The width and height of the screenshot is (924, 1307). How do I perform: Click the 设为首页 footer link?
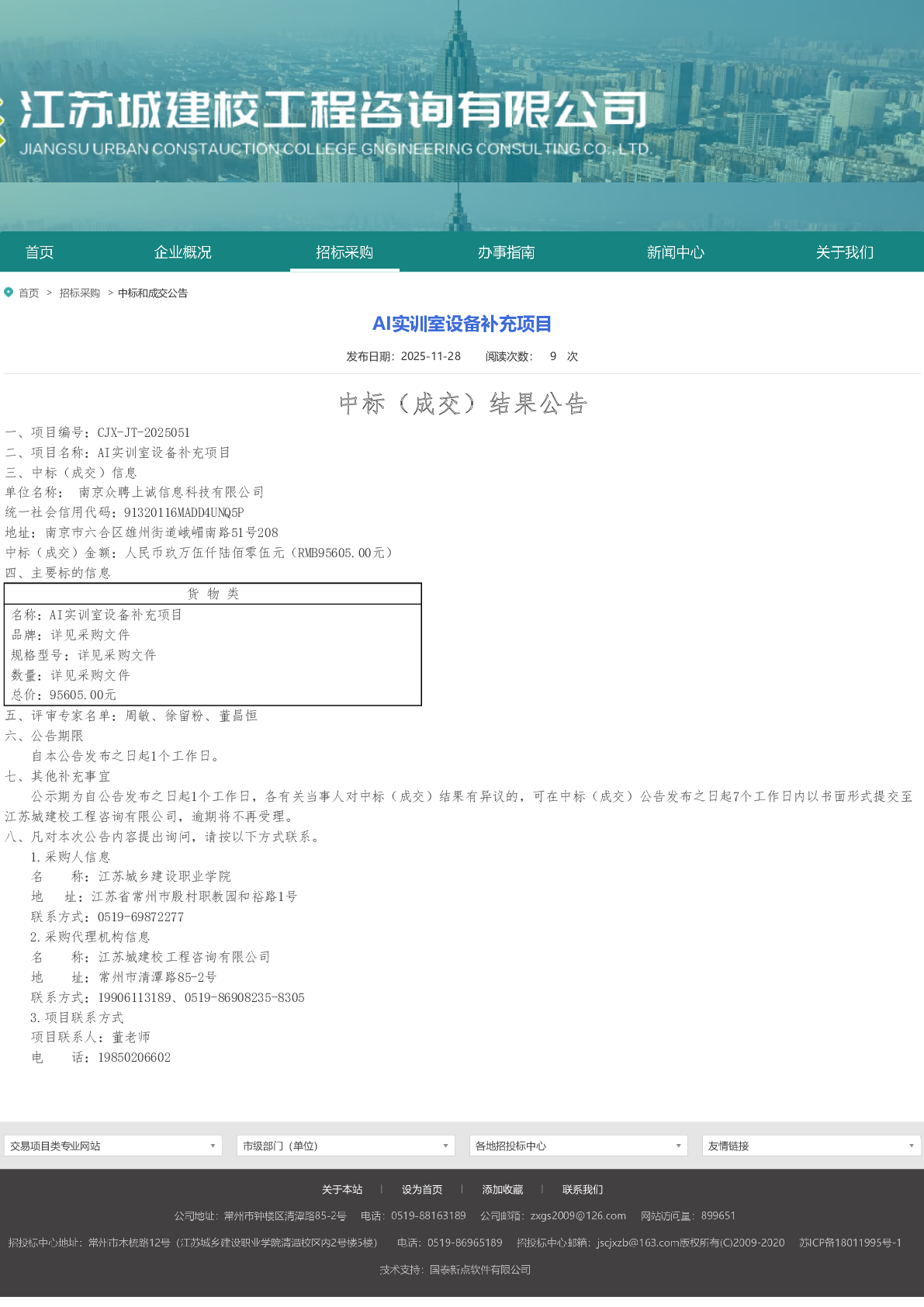pyautogui.click(x=422, y=1189)
